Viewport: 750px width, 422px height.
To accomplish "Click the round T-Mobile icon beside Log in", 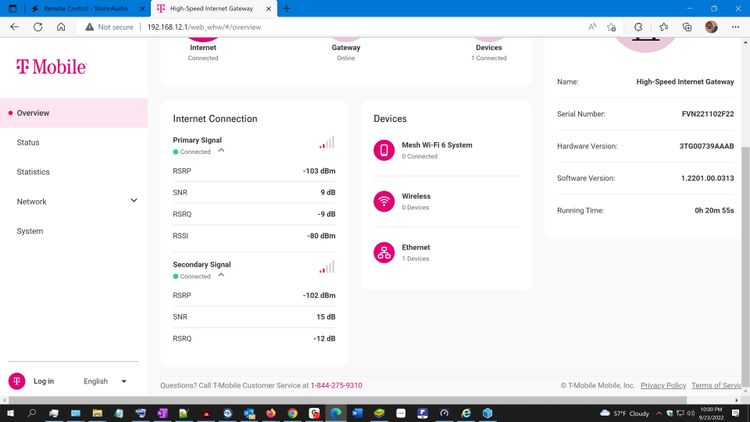I will [17, 381].
